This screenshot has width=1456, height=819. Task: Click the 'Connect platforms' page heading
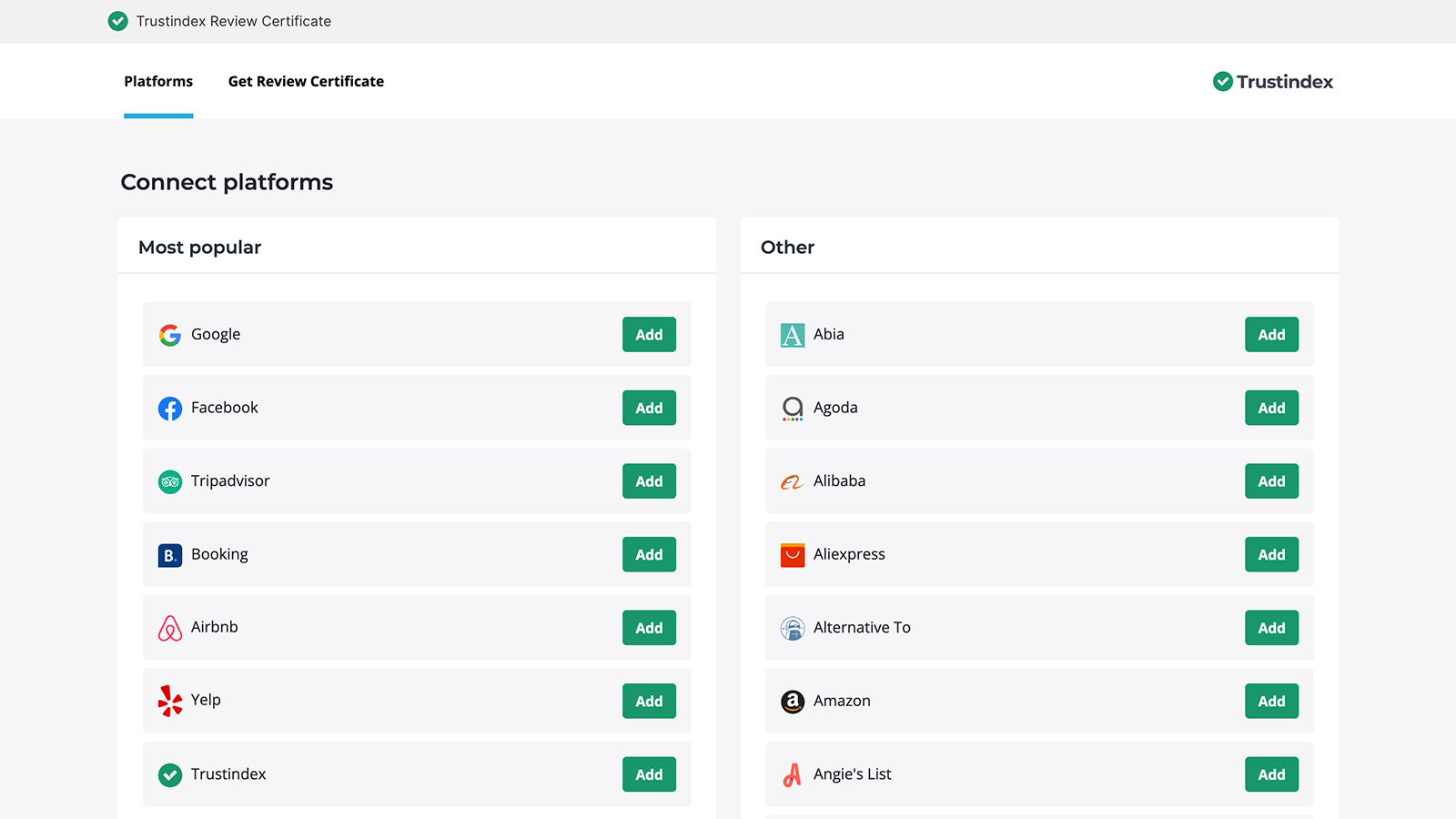click(227, 182)
